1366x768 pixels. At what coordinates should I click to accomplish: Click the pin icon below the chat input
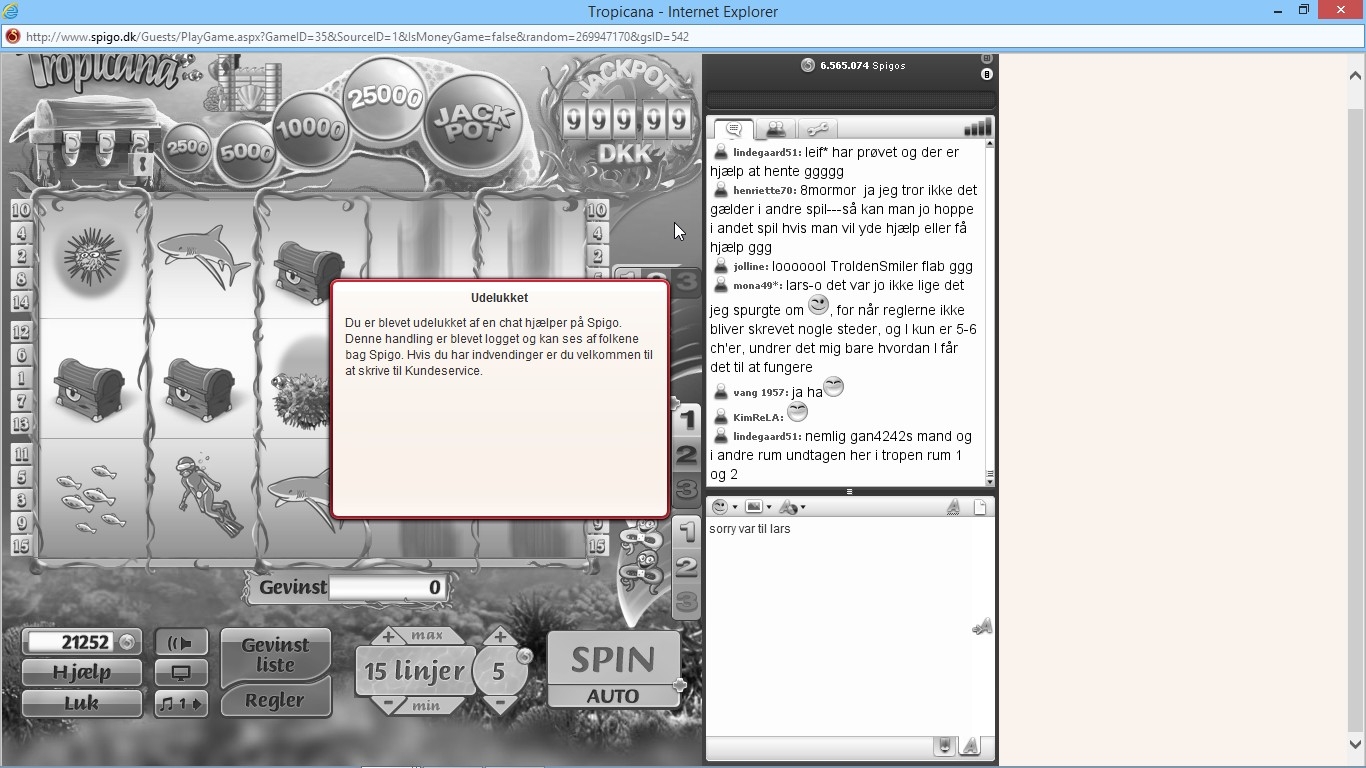[x=943, y=746]
